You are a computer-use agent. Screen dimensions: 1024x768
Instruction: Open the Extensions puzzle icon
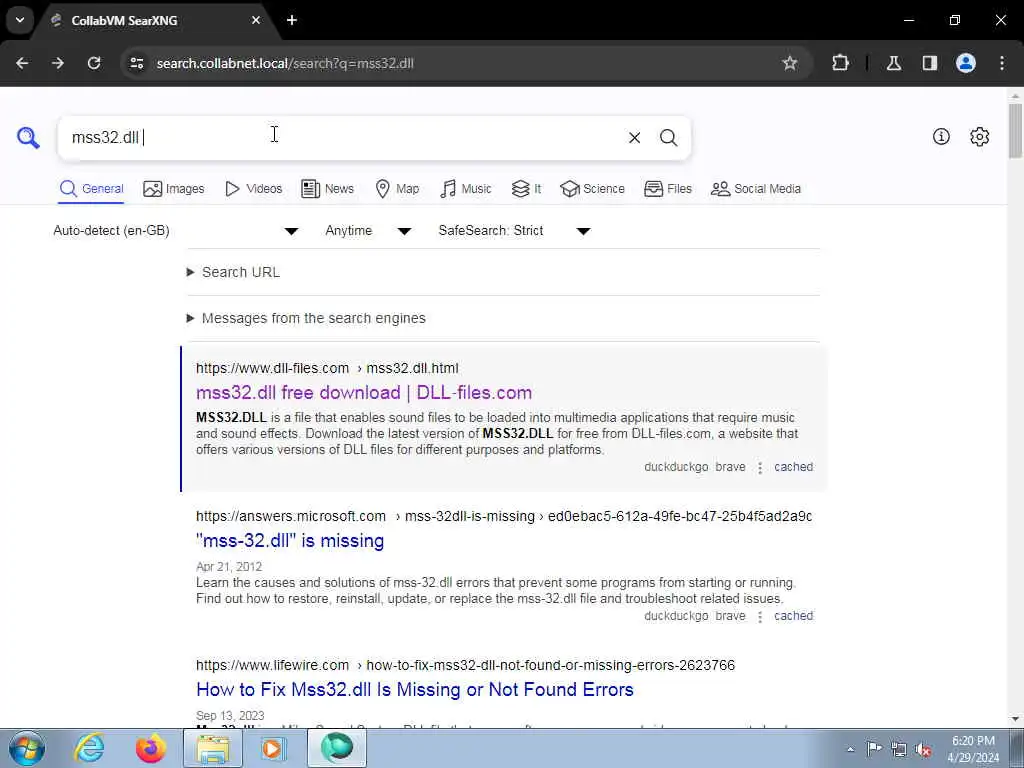click(840, 63)
